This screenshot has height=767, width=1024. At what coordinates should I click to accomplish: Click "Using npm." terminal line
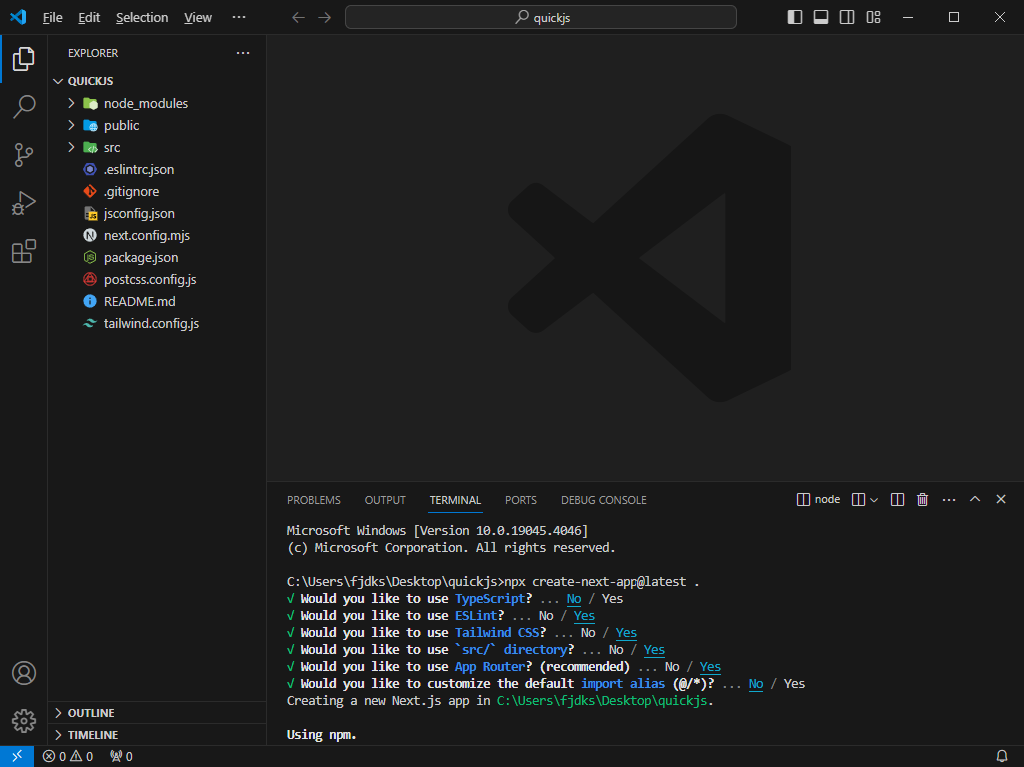click(x=321, y=734)
